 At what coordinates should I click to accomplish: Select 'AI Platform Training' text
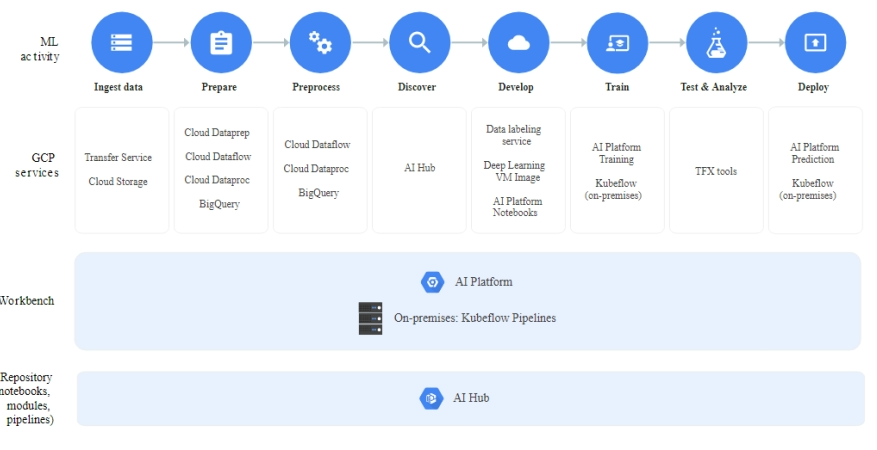pyautogui.click(x=616, y=153)
